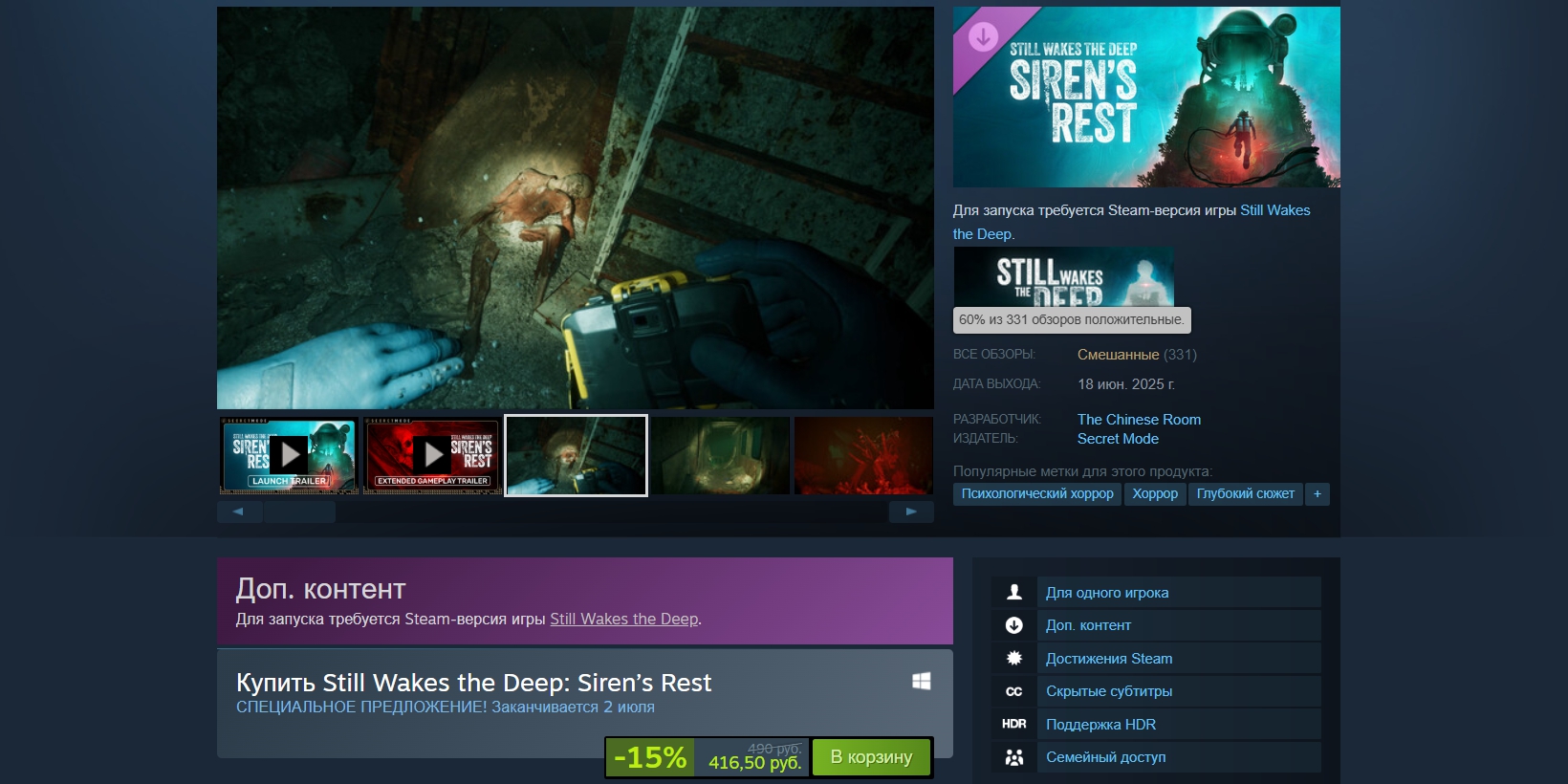
Task: Click the single-player person icon
Action: point(1014,593)
